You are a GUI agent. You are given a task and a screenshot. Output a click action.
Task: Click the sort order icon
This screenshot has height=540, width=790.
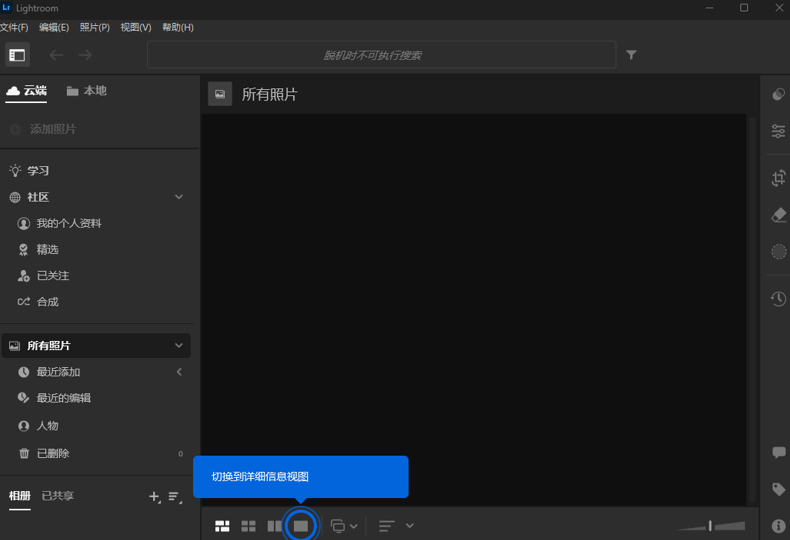click(x=386, y=526)
